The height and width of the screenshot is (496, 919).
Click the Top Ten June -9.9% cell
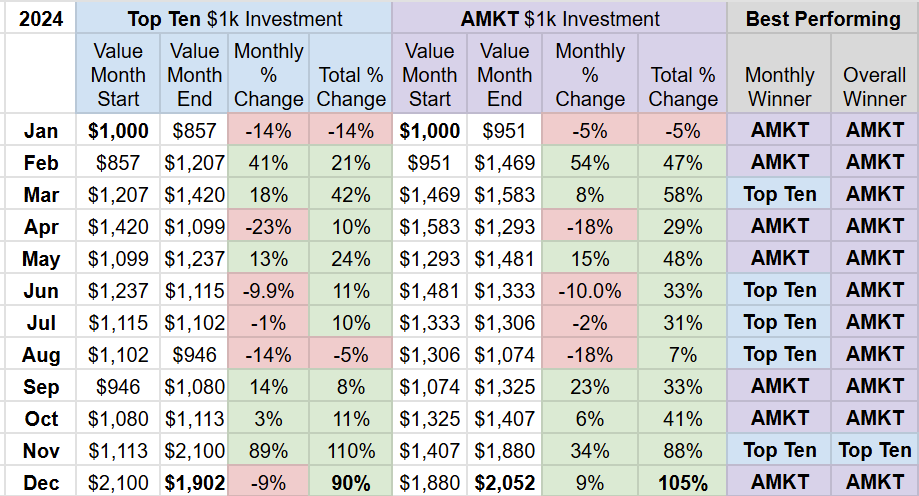point(267,291)
